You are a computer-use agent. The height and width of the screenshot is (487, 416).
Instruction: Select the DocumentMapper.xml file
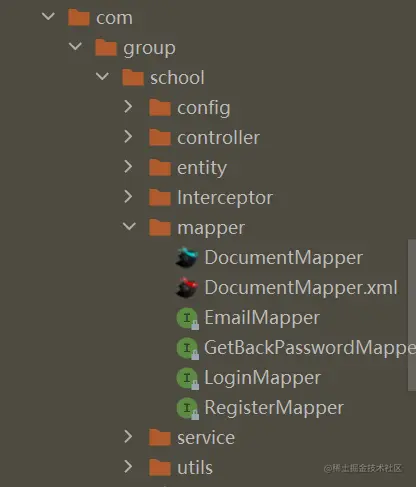pos(301,287)
